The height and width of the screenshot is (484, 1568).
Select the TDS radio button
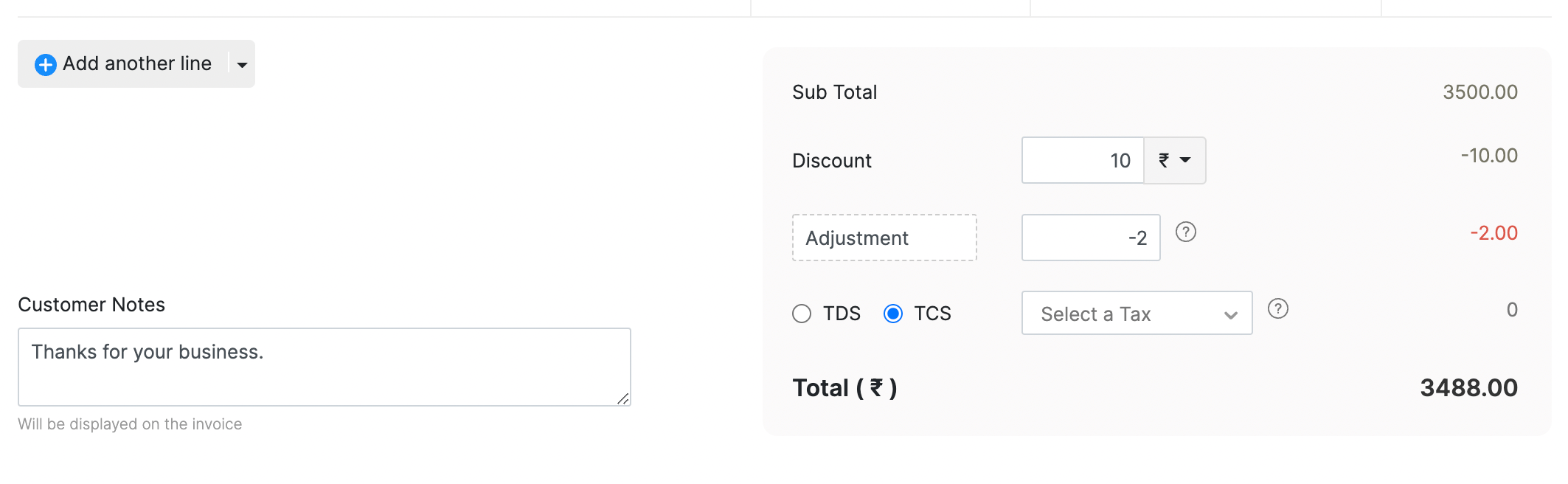pos(802,314)
